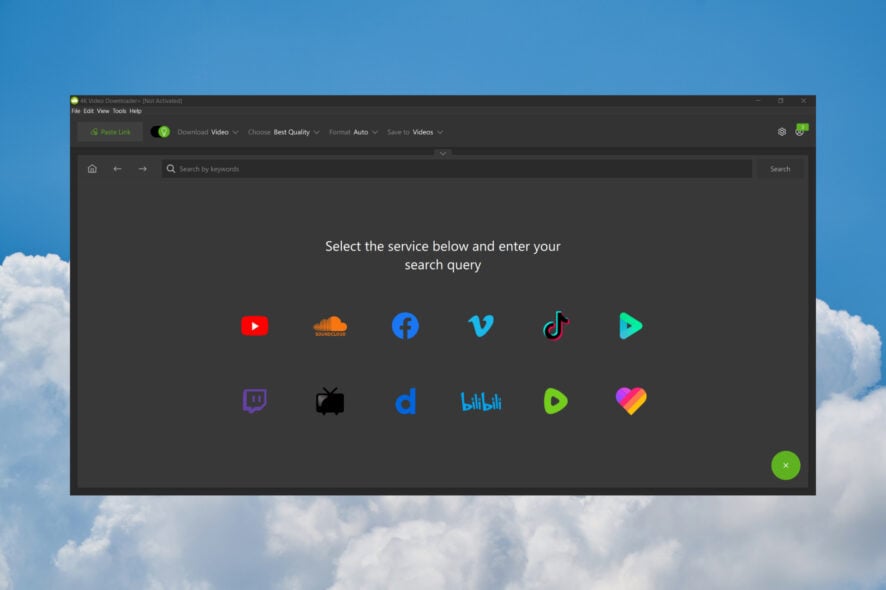Viewport: 886px width, 590px height.
Task: Open the Download Video dropdown
Action: click(x=208, y=132)
